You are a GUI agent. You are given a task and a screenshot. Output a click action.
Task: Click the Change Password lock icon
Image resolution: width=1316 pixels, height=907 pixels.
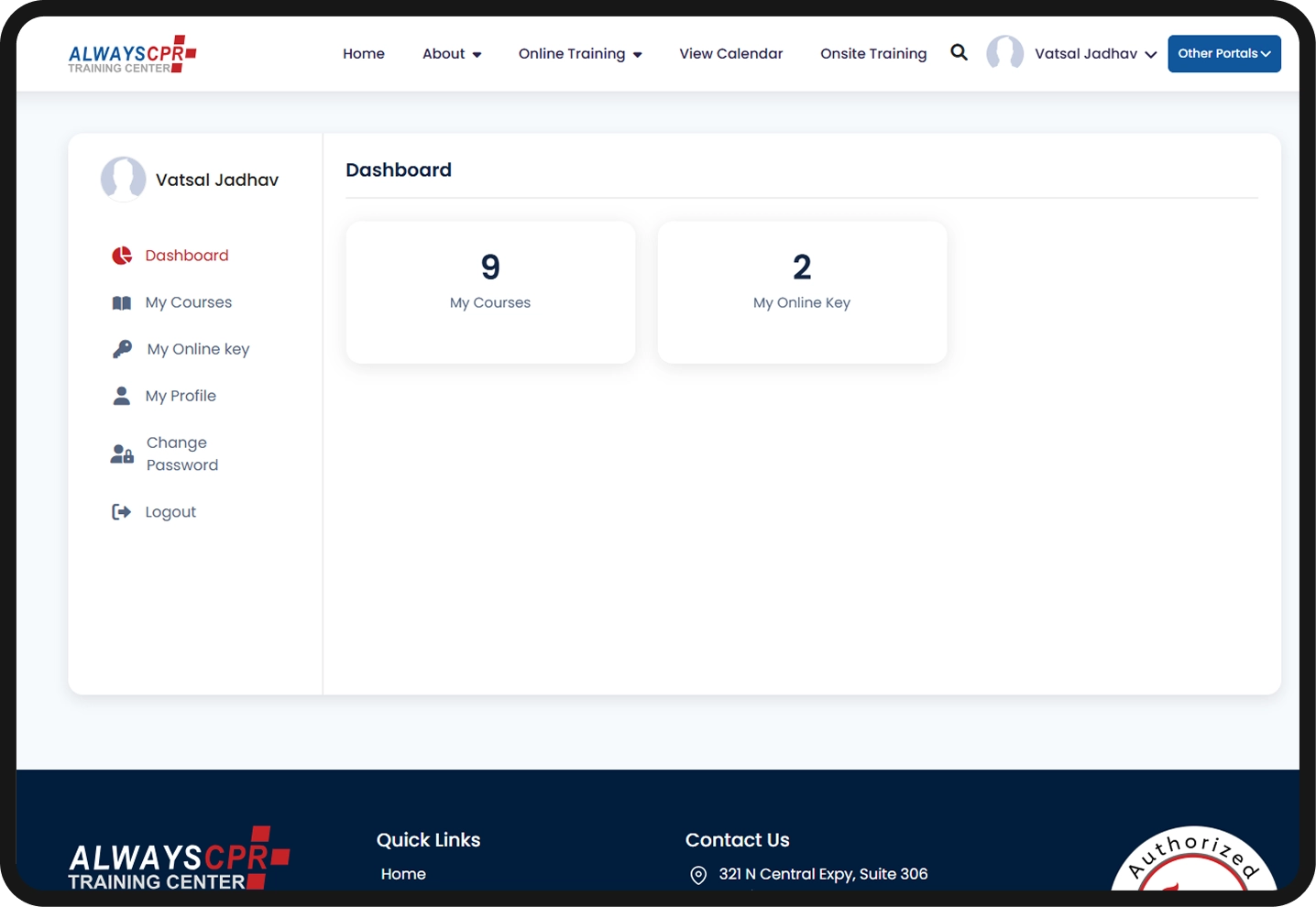coord(122,453)
